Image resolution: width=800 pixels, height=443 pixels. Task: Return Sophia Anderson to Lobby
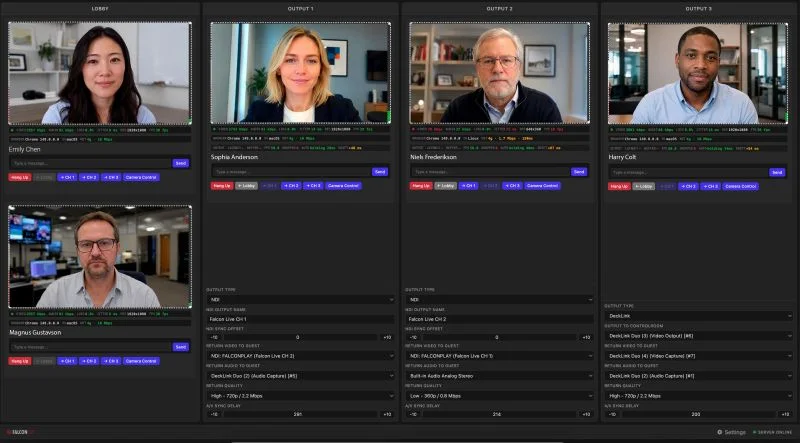click(x=246, y=186)
